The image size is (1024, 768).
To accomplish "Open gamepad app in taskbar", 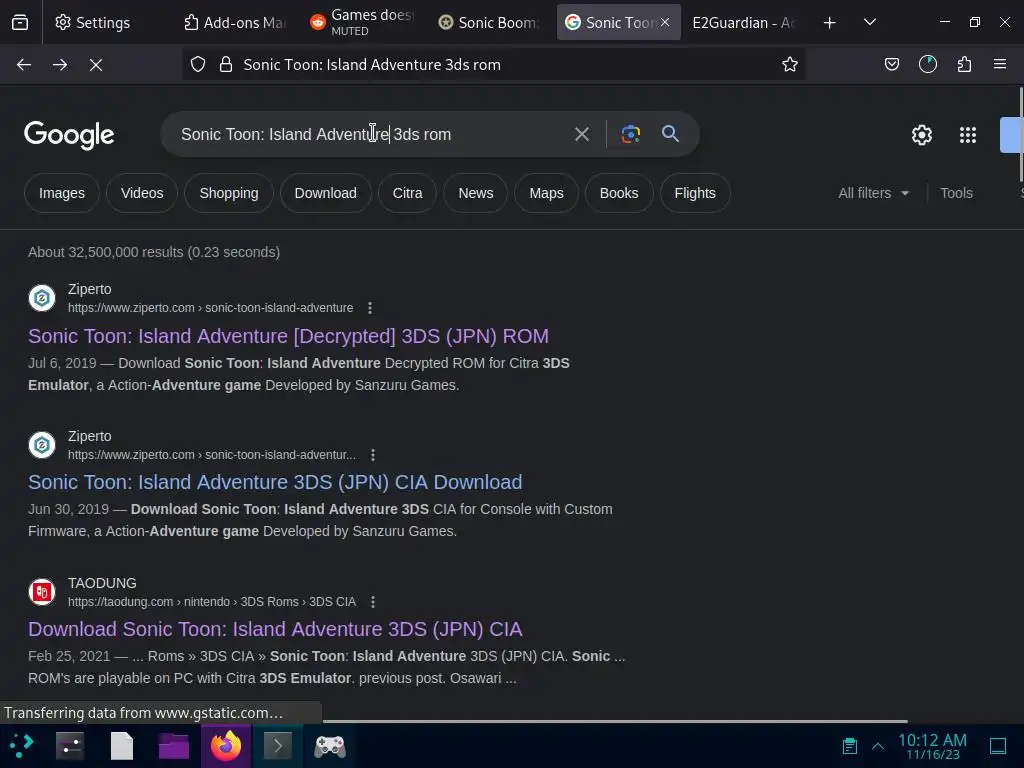I will click(x=330, y=746).
